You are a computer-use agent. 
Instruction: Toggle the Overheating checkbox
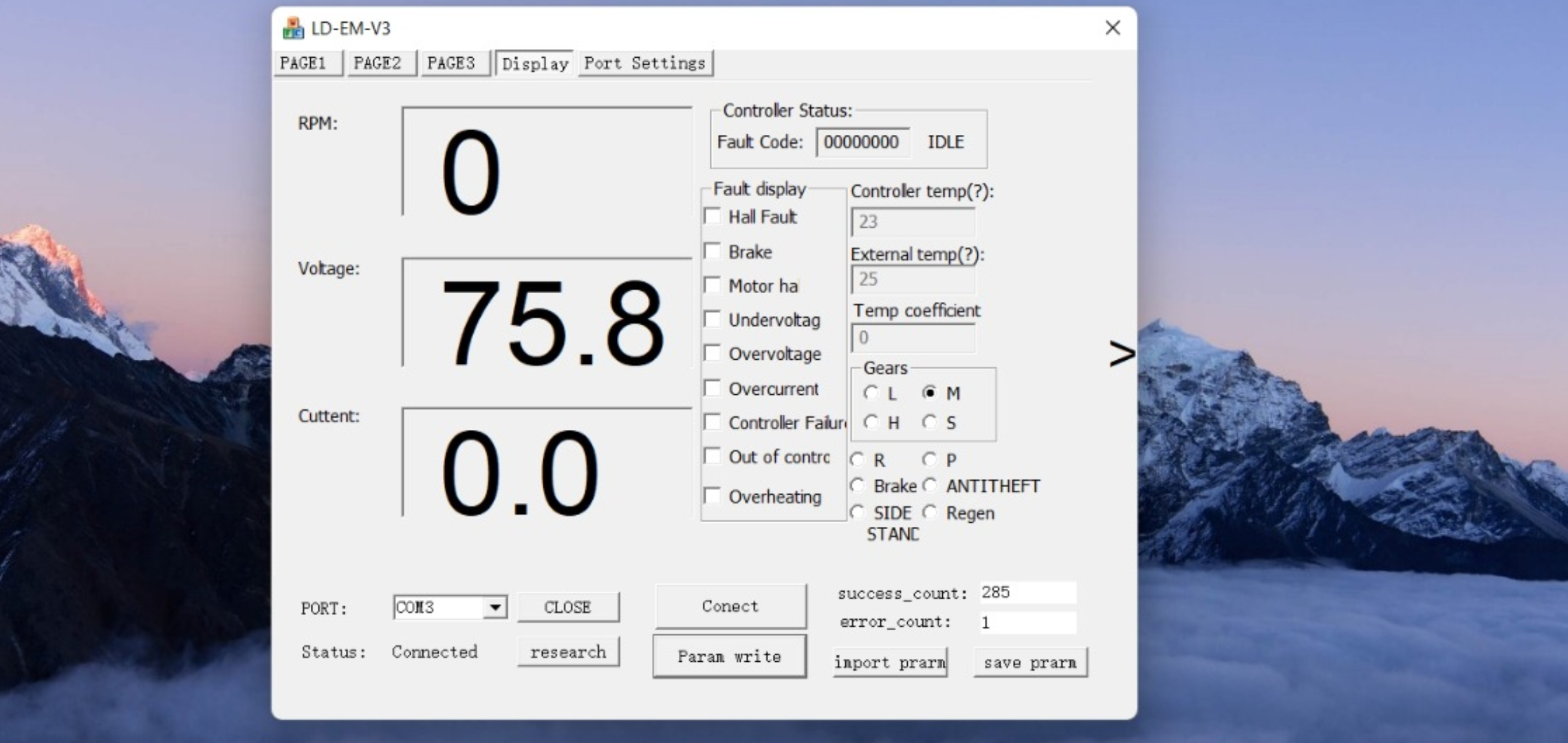(713, 496)
